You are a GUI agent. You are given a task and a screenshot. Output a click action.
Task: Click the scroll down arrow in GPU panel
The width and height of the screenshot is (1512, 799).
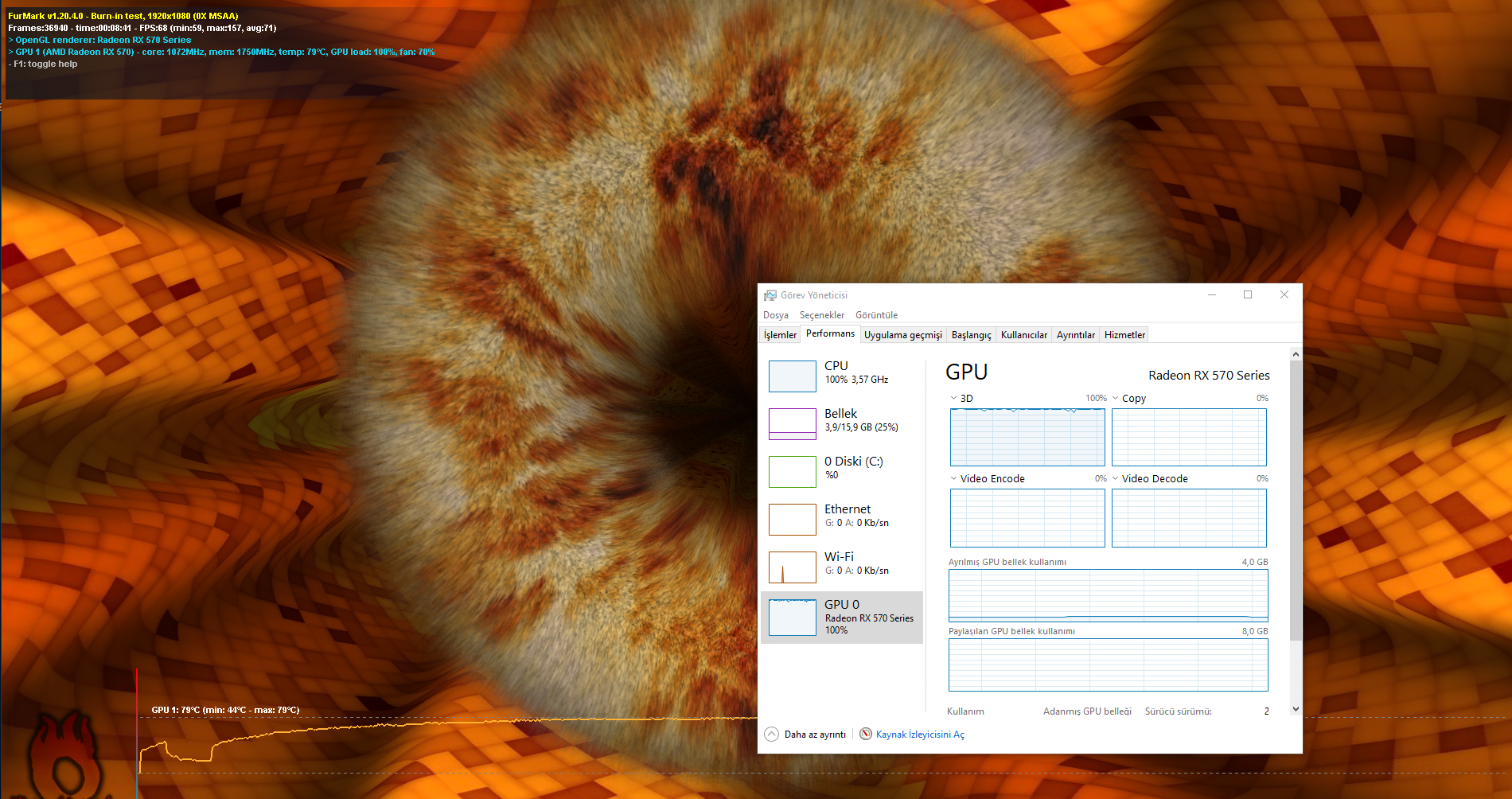coord(1296,709)
